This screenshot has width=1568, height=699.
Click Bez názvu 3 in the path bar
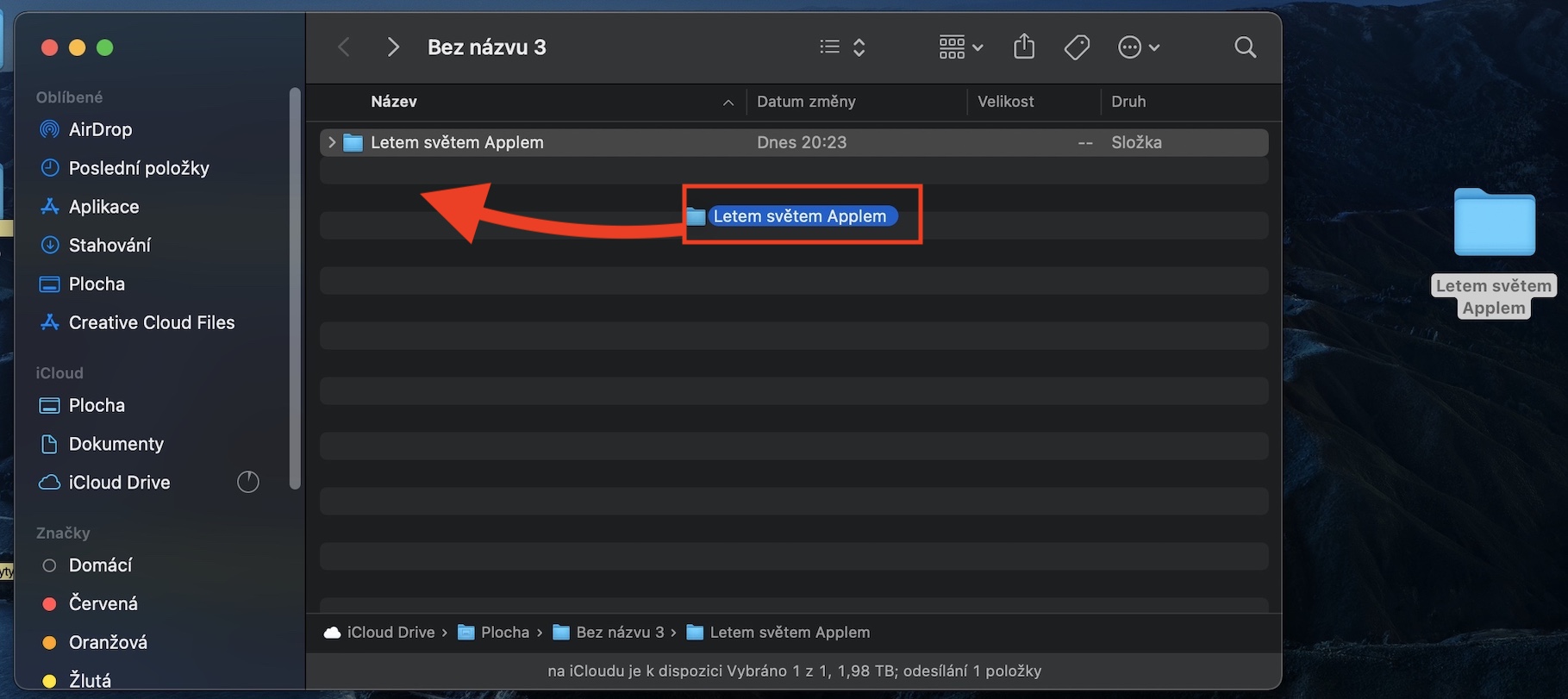pyautogui.click(x=609, y=633)
